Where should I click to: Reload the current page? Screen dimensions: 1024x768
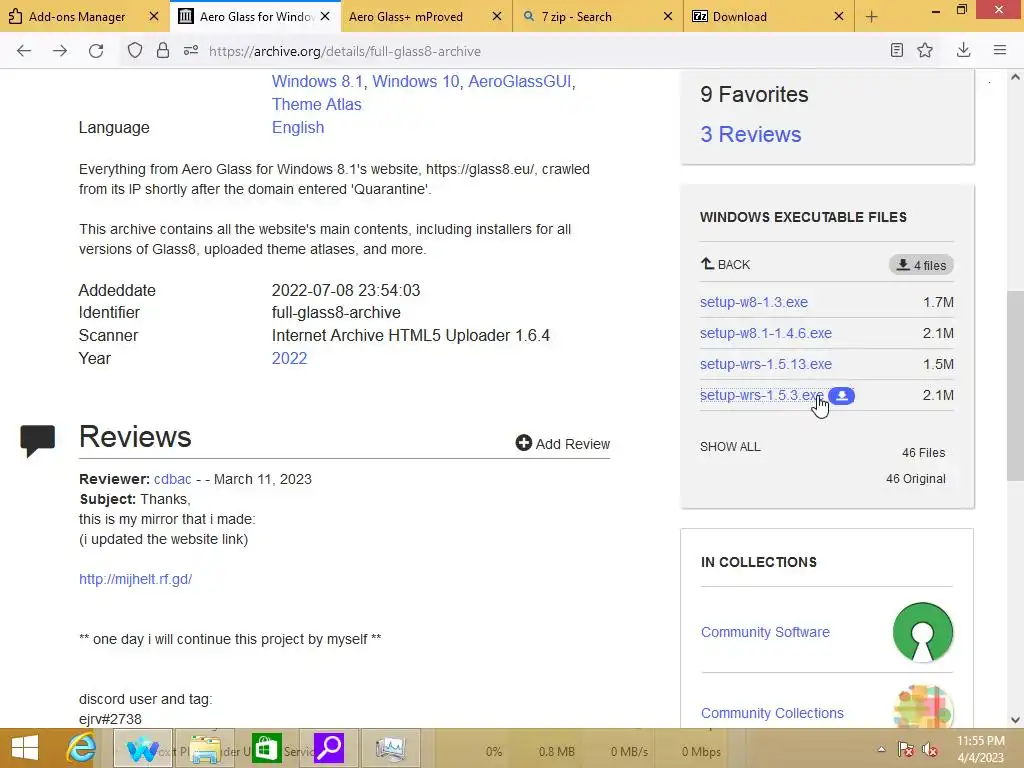96,51
